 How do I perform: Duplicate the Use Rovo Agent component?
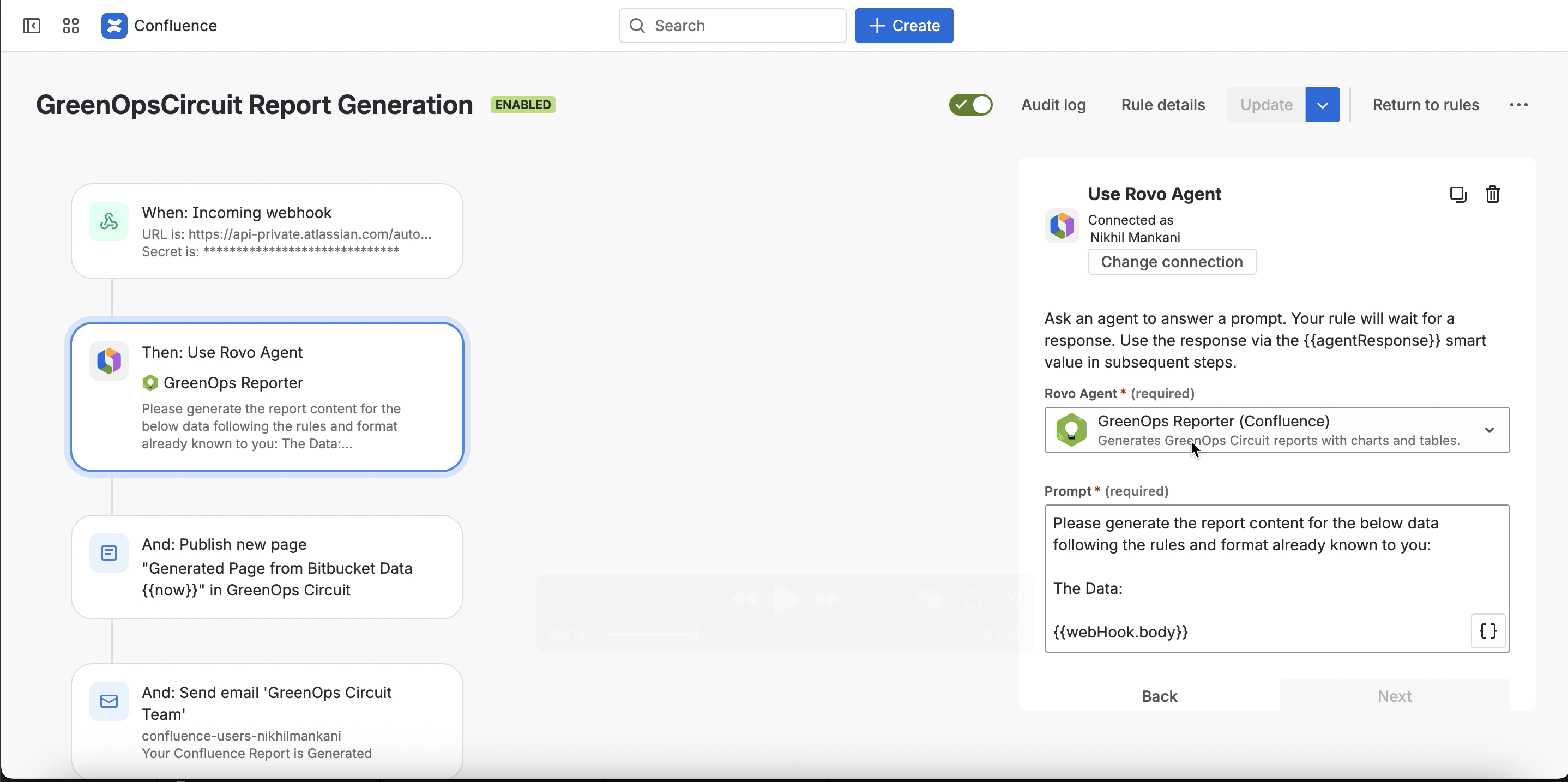1458,194
